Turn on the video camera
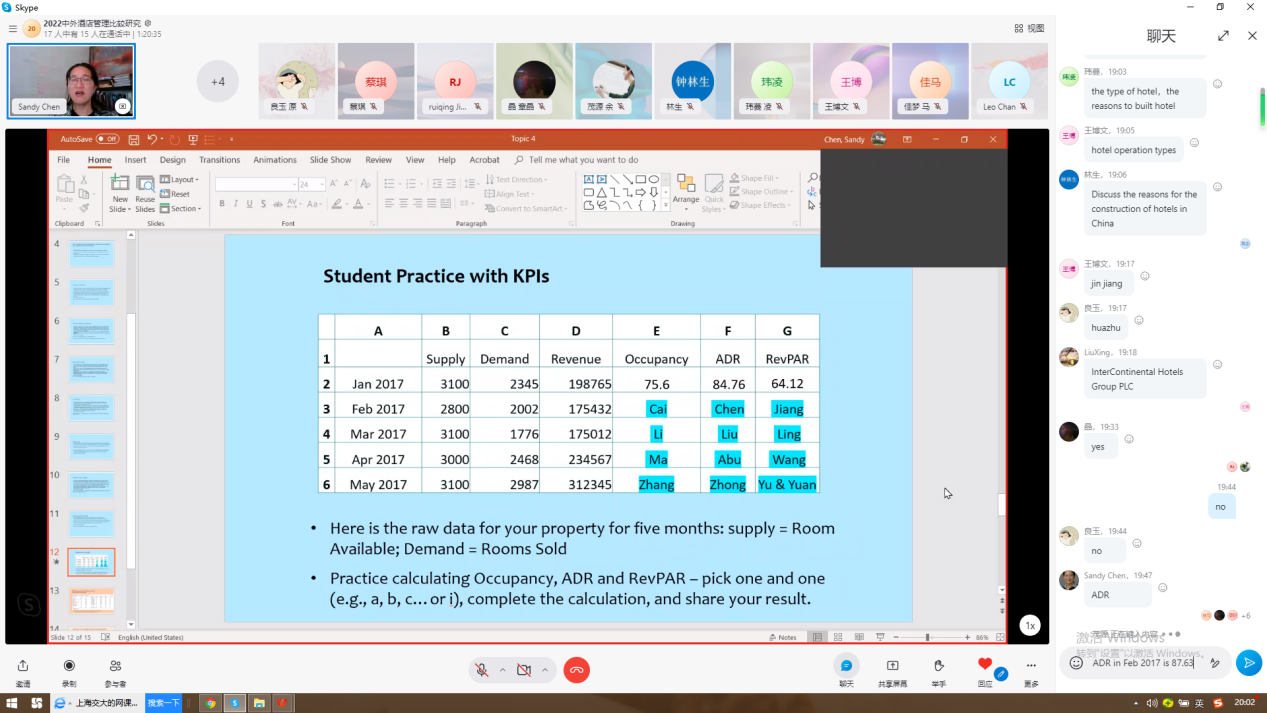 (524, 670)
